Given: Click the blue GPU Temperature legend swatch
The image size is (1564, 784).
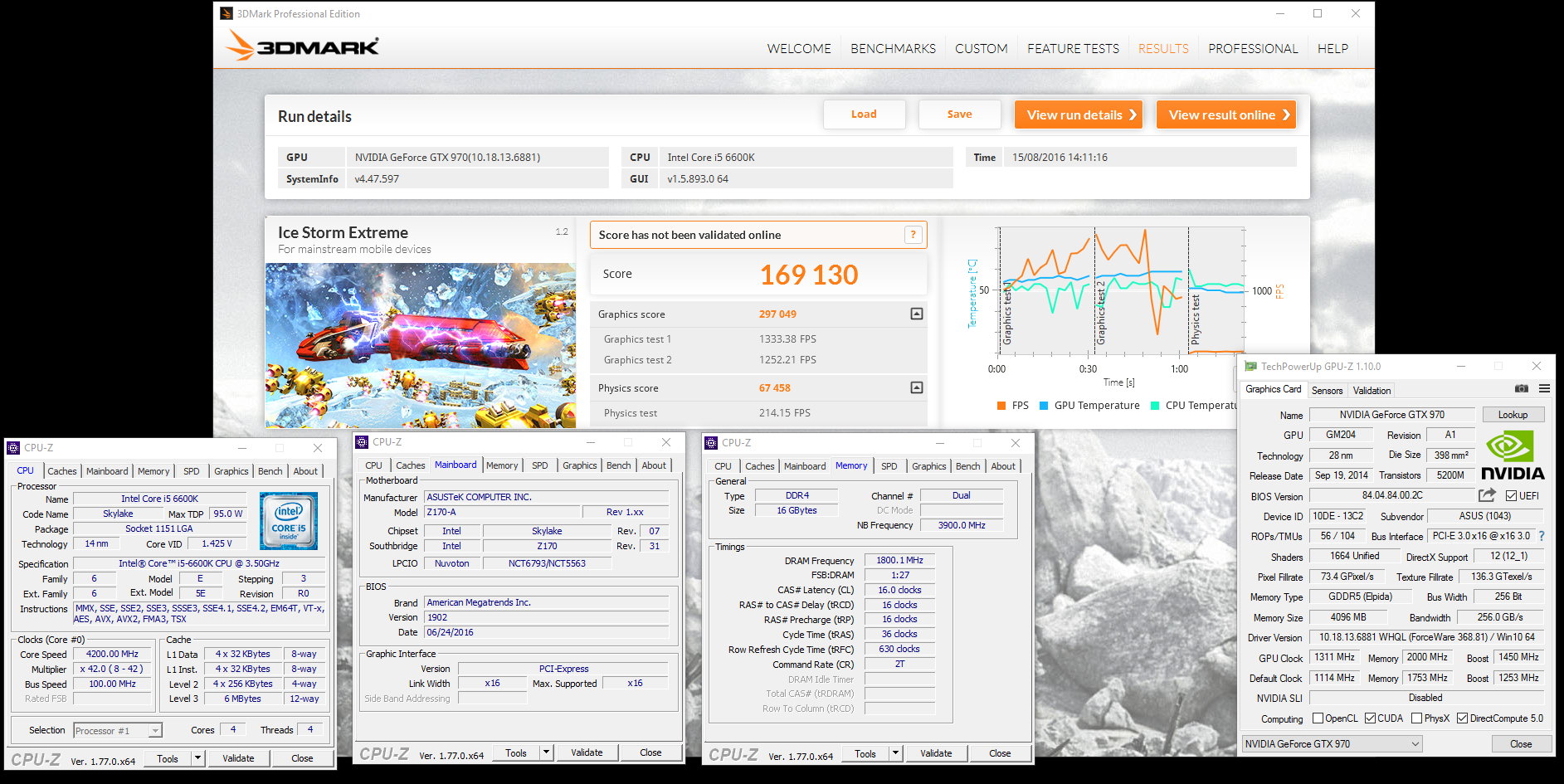Looking at the screenshot, I should [x=1044, y=406].
